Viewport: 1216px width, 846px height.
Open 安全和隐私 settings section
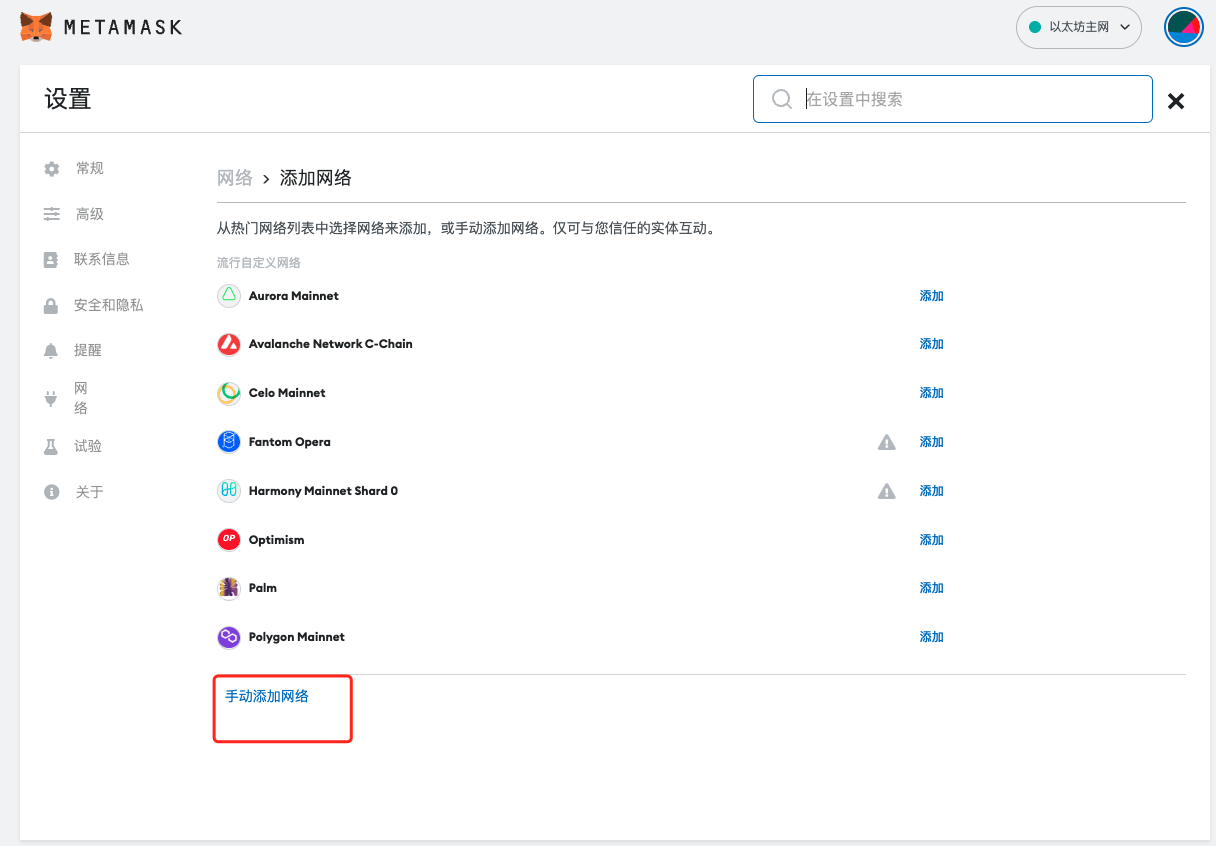pyautogui.click(x=108, y=305)
